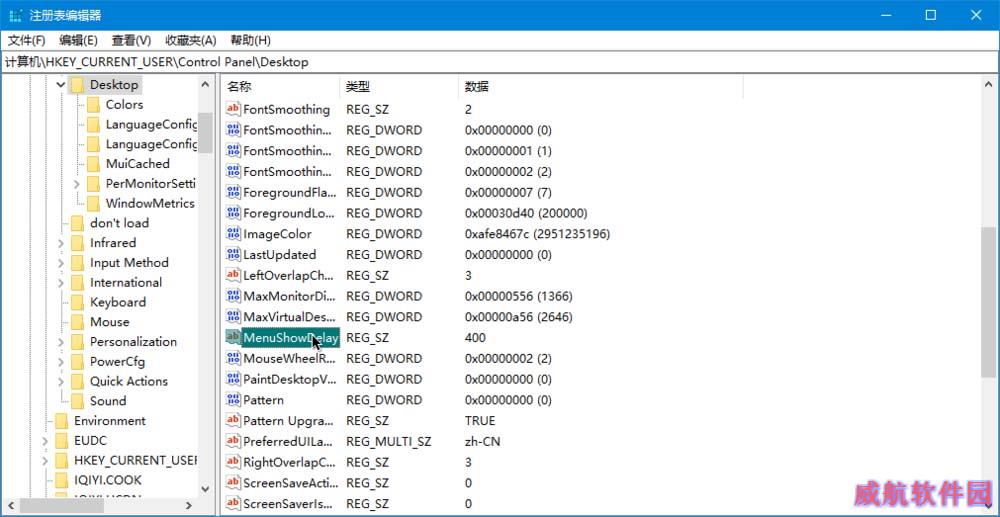The height and width of the screenshot is (517, 1000).
Task: Expand the EUDC key arrow
Action: point(45,441)
